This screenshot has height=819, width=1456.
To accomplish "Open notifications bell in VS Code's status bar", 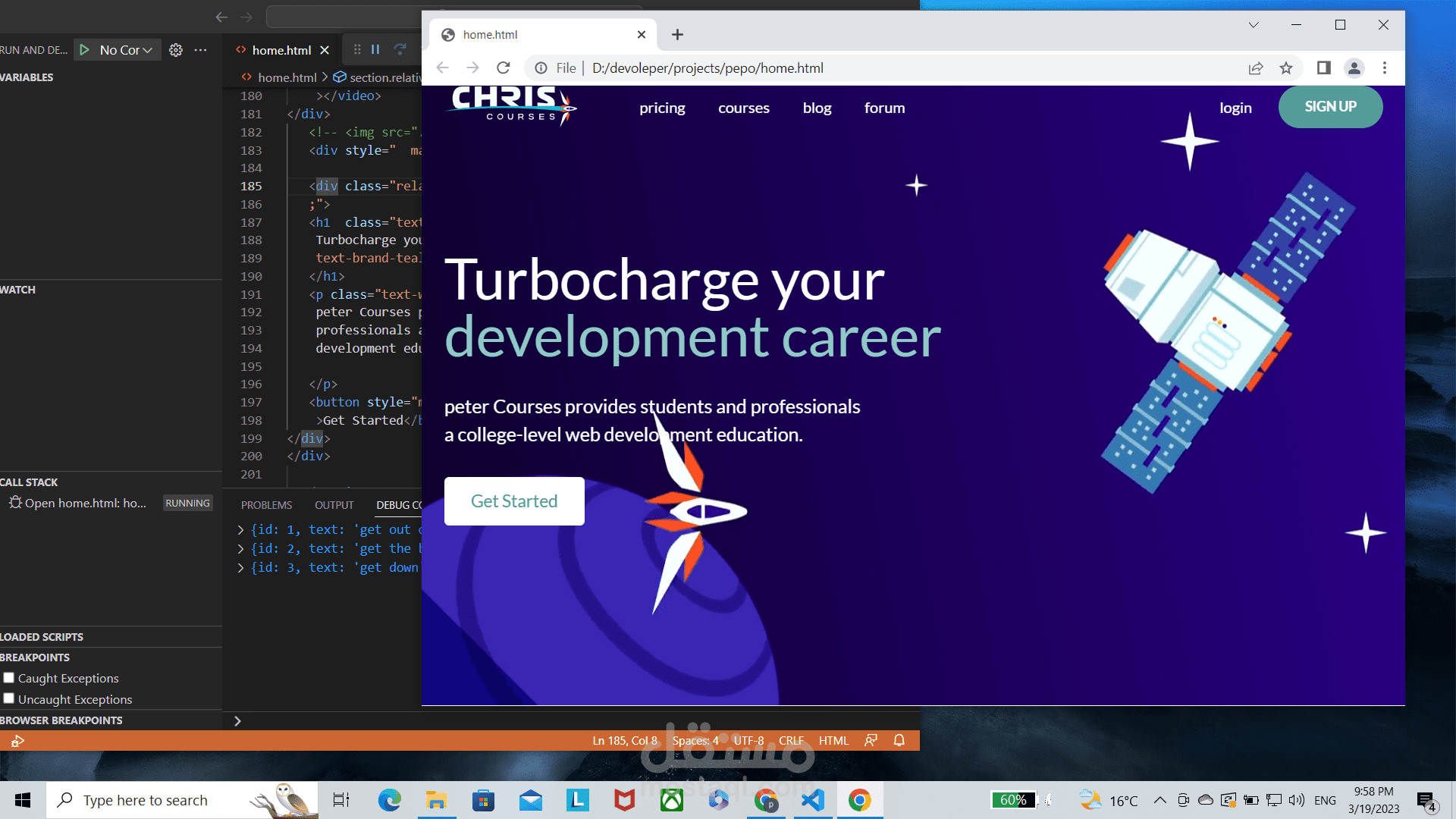I will pyautogui.click(x=899, y=740).
